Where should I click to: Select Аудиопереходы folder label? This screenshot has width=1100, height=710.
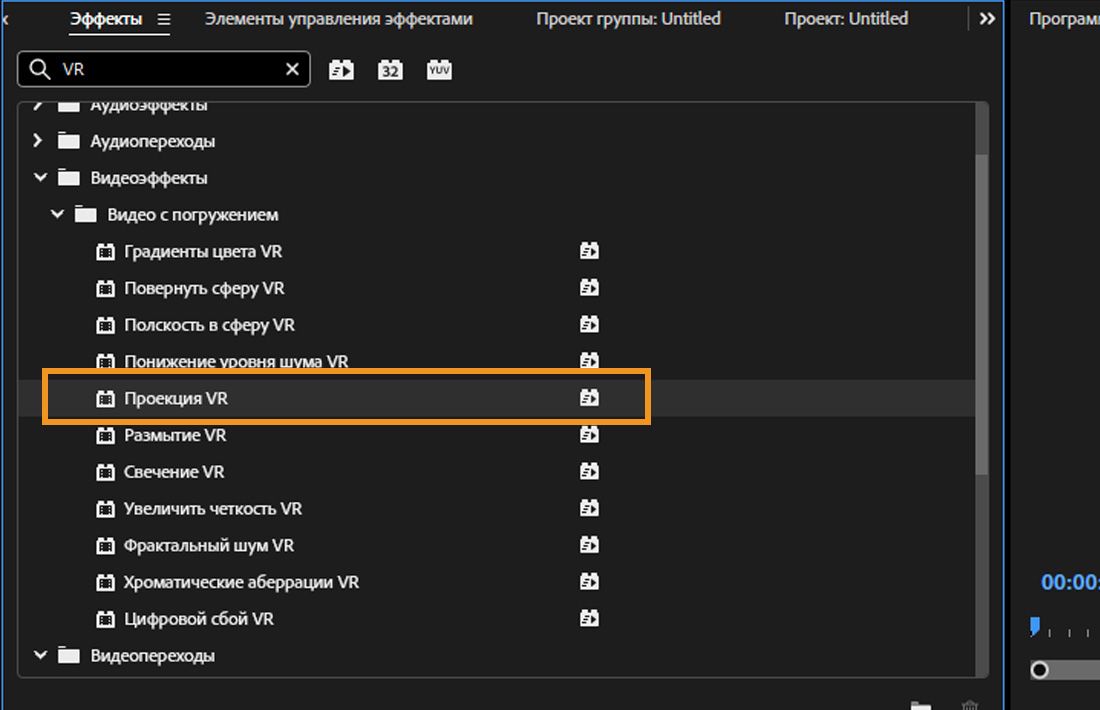152,141
